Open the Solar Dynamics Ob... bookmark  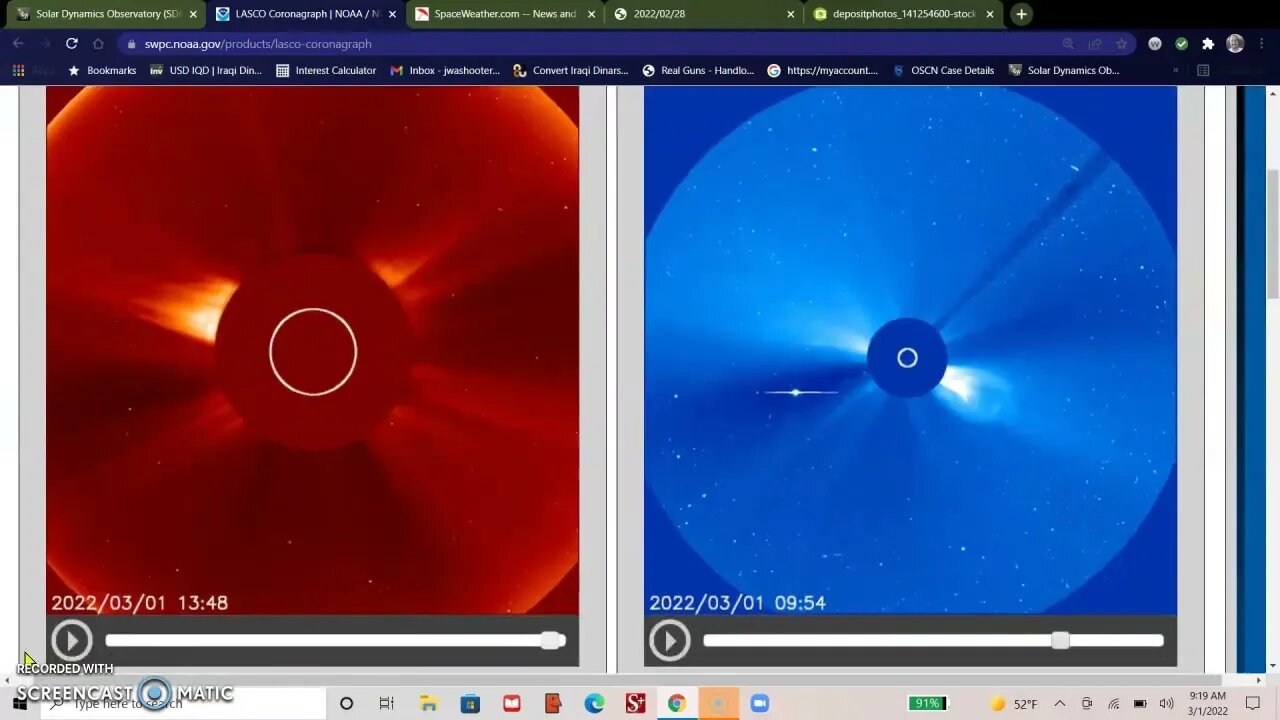pyautogui.click(x=1064, y=71)
